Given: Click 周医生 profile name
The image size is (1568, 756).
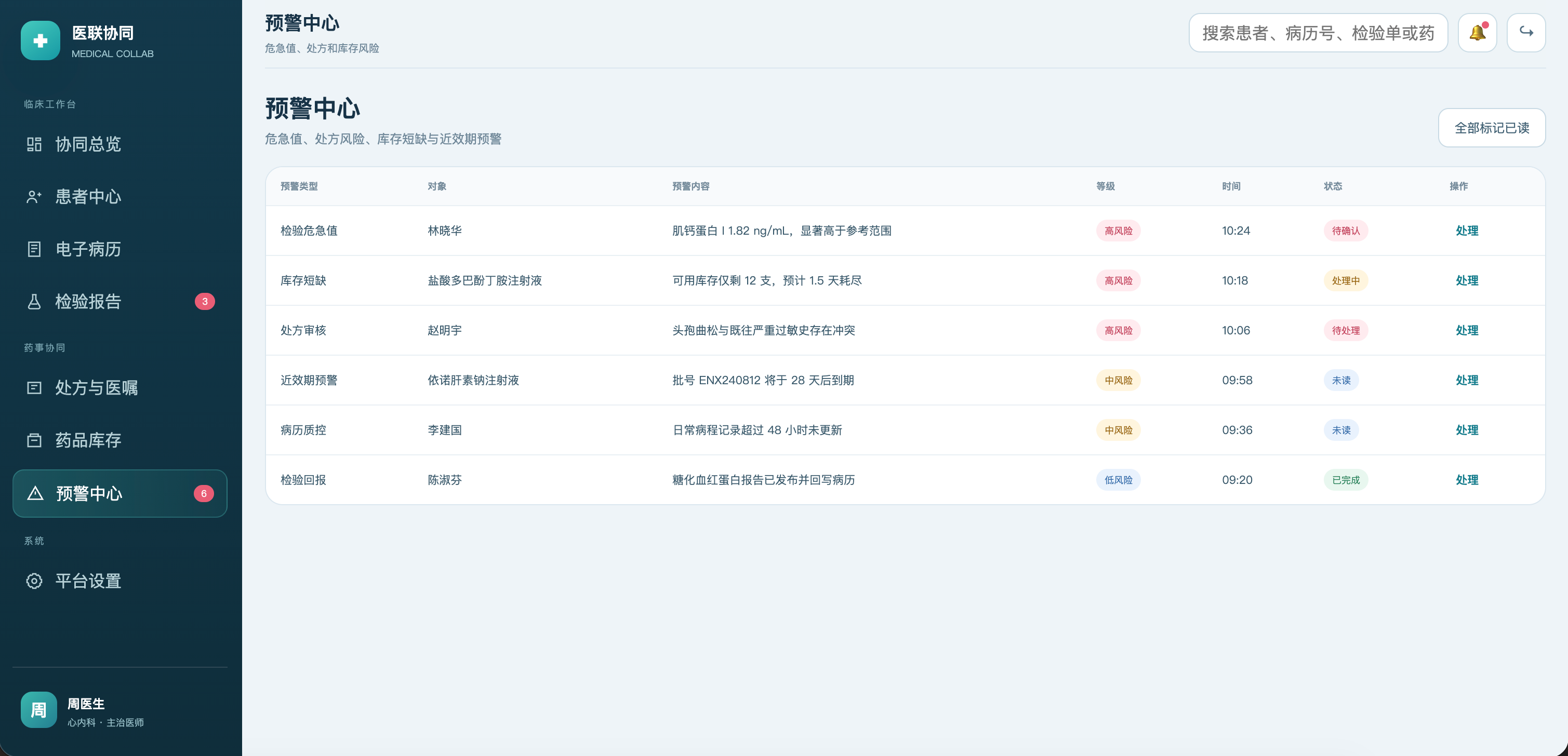Looking at the screenshot, I should pos(86,703).
